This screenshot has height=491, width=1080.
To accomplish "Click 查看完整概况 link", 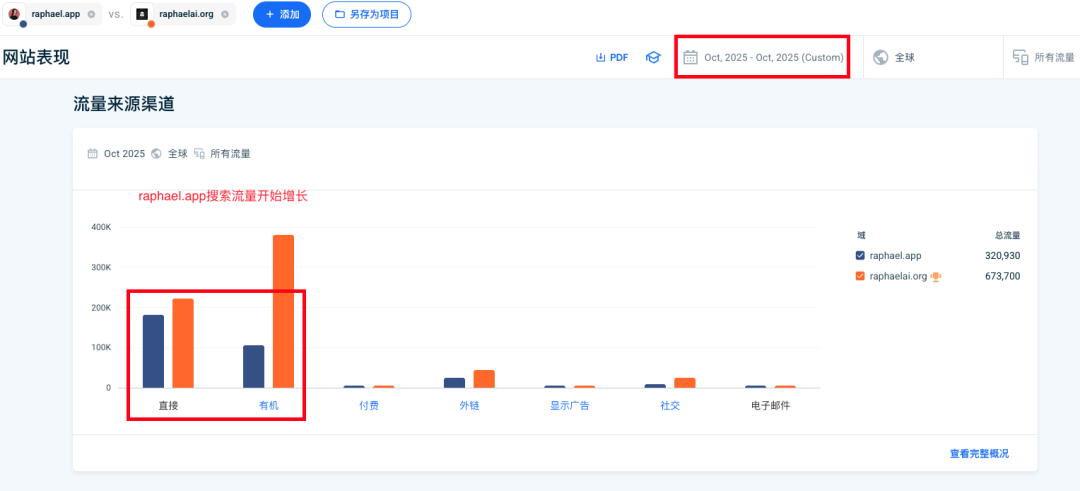I will (x=979, y=454).
